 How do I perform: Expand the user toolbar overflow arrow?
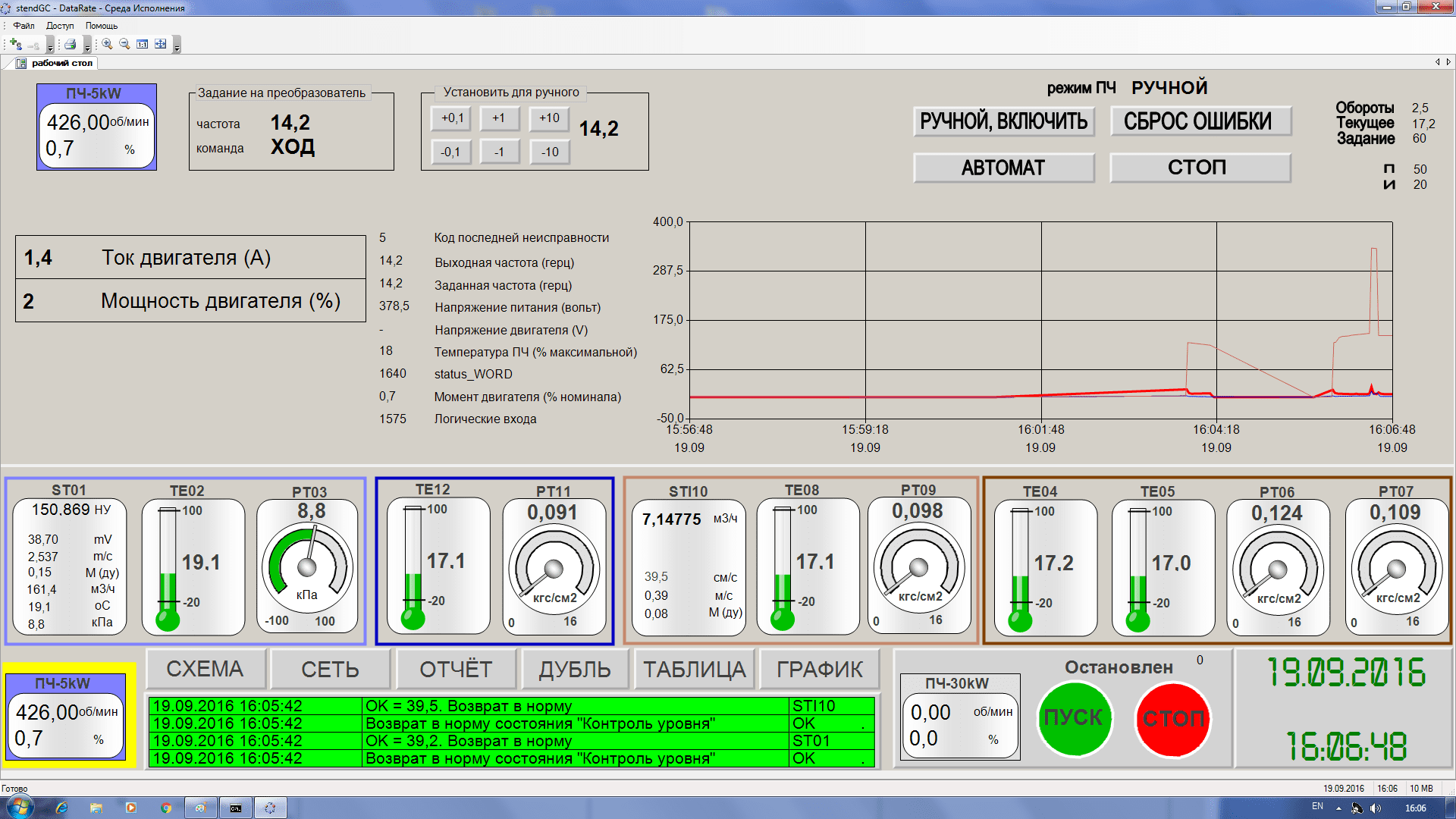[x=50, y=47]
